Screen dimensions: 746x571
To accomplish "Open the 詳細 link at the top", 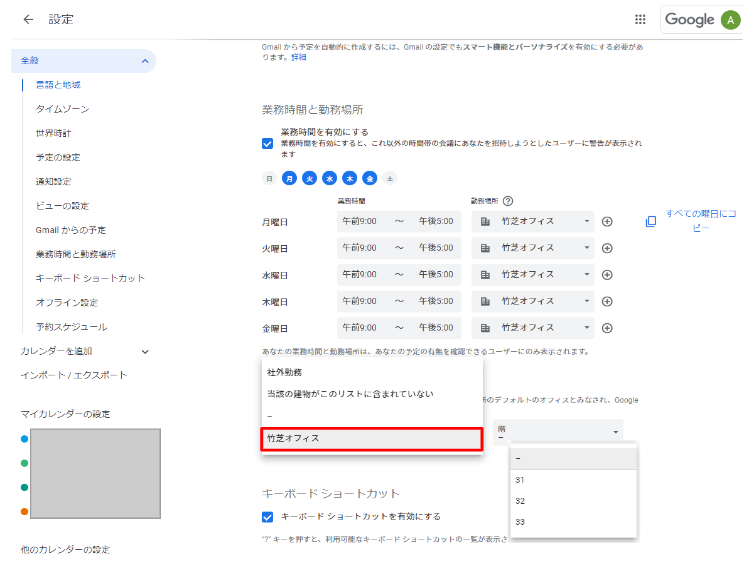I will (298, 57).
